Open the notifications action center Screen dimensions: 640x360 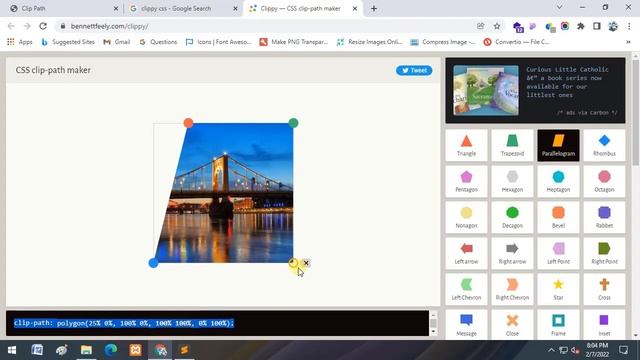623,350
